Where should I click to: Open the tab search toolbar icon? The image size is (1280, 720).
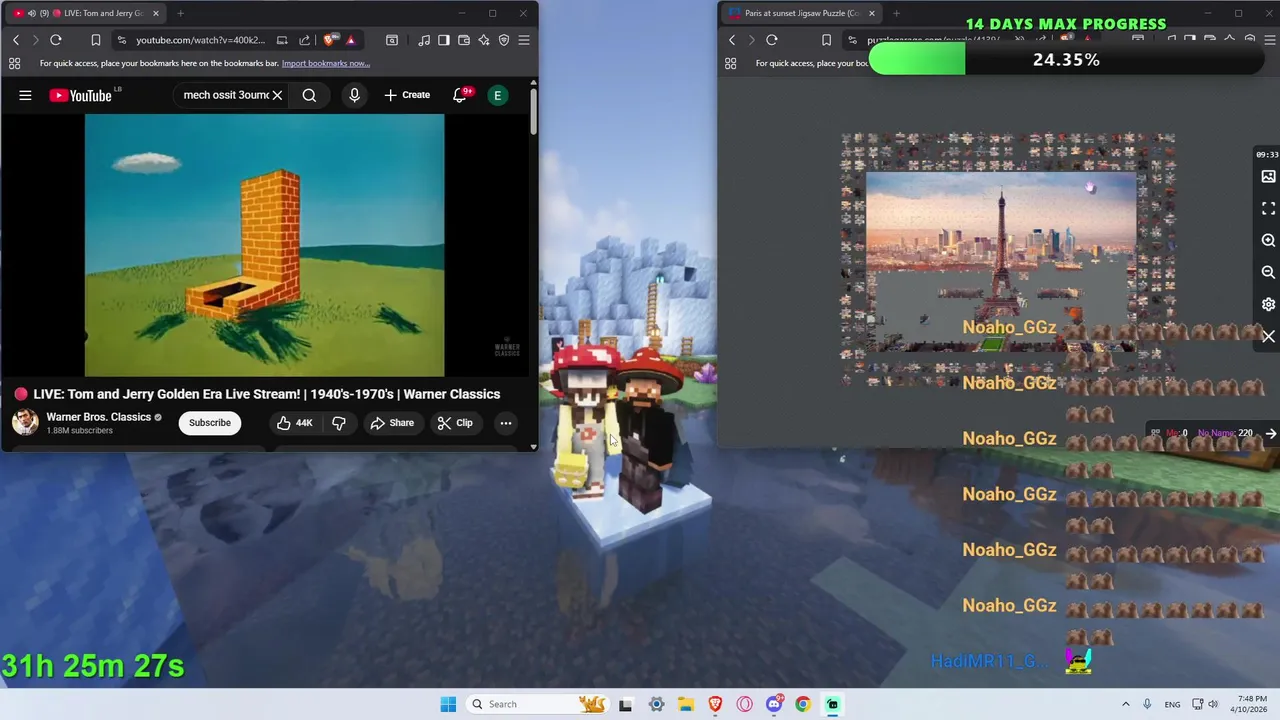392,40
